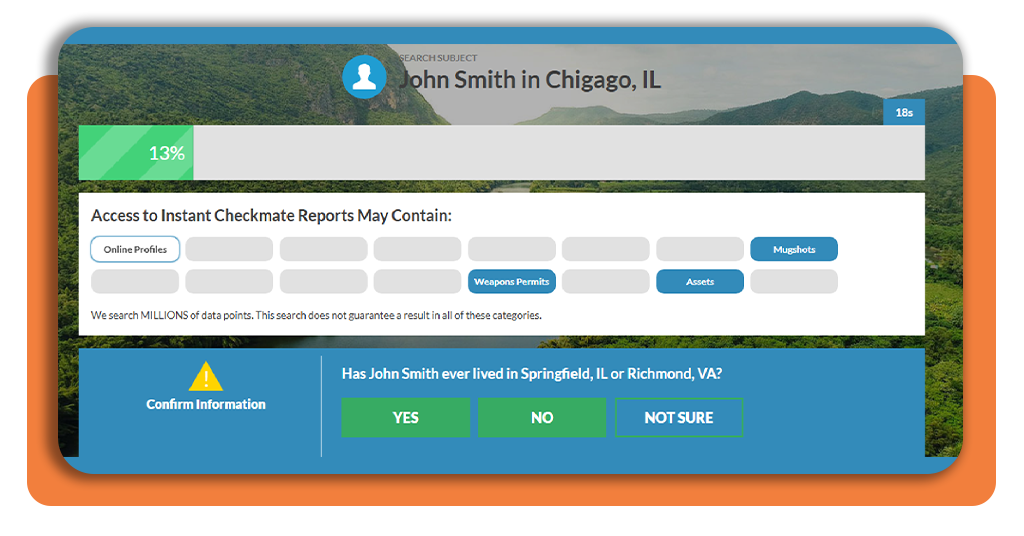This screenshot has height=536, width=1024.
Task: Click the blank pill right of Assets
Action: pyautogui.click(x=793, y=281)
